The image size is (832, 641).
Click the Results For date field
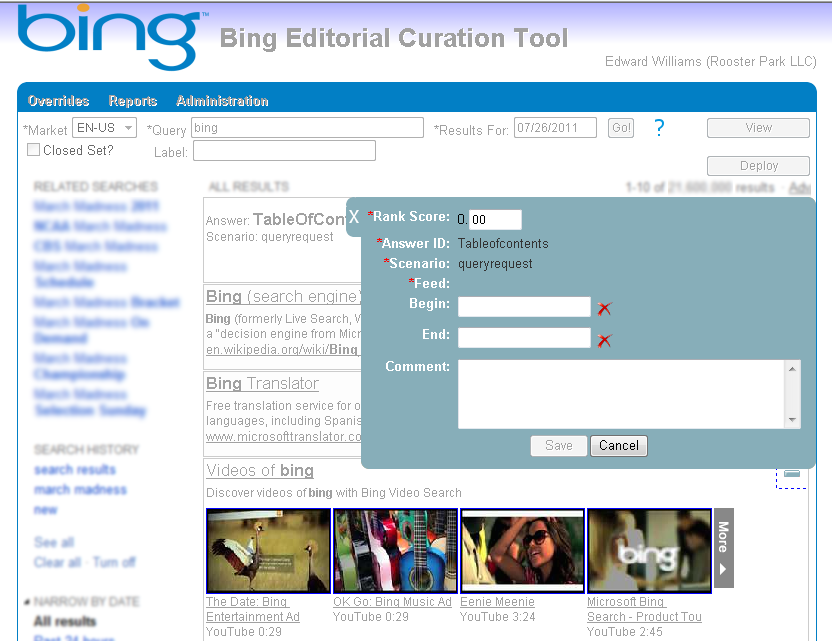coord(555,128)
